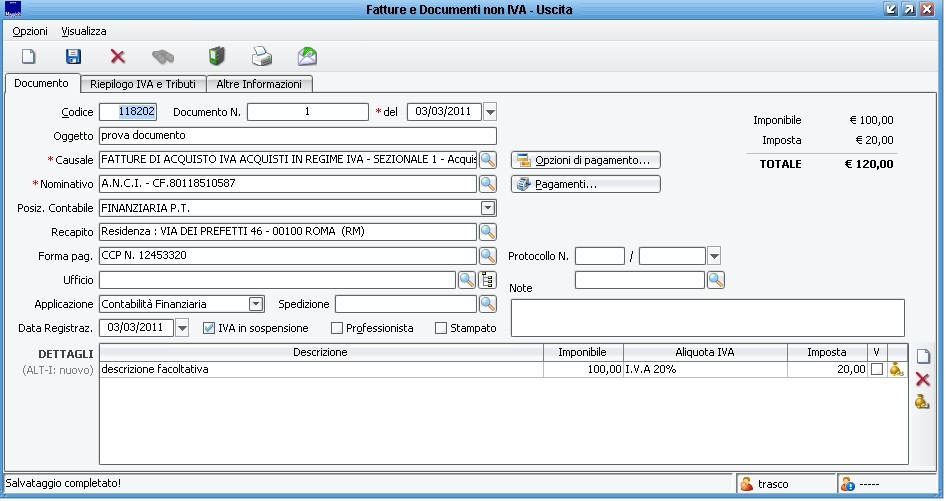Screen dimensions: 946x501
Task: Click the red X delete toolbar icon
Action: coord(118,57)
